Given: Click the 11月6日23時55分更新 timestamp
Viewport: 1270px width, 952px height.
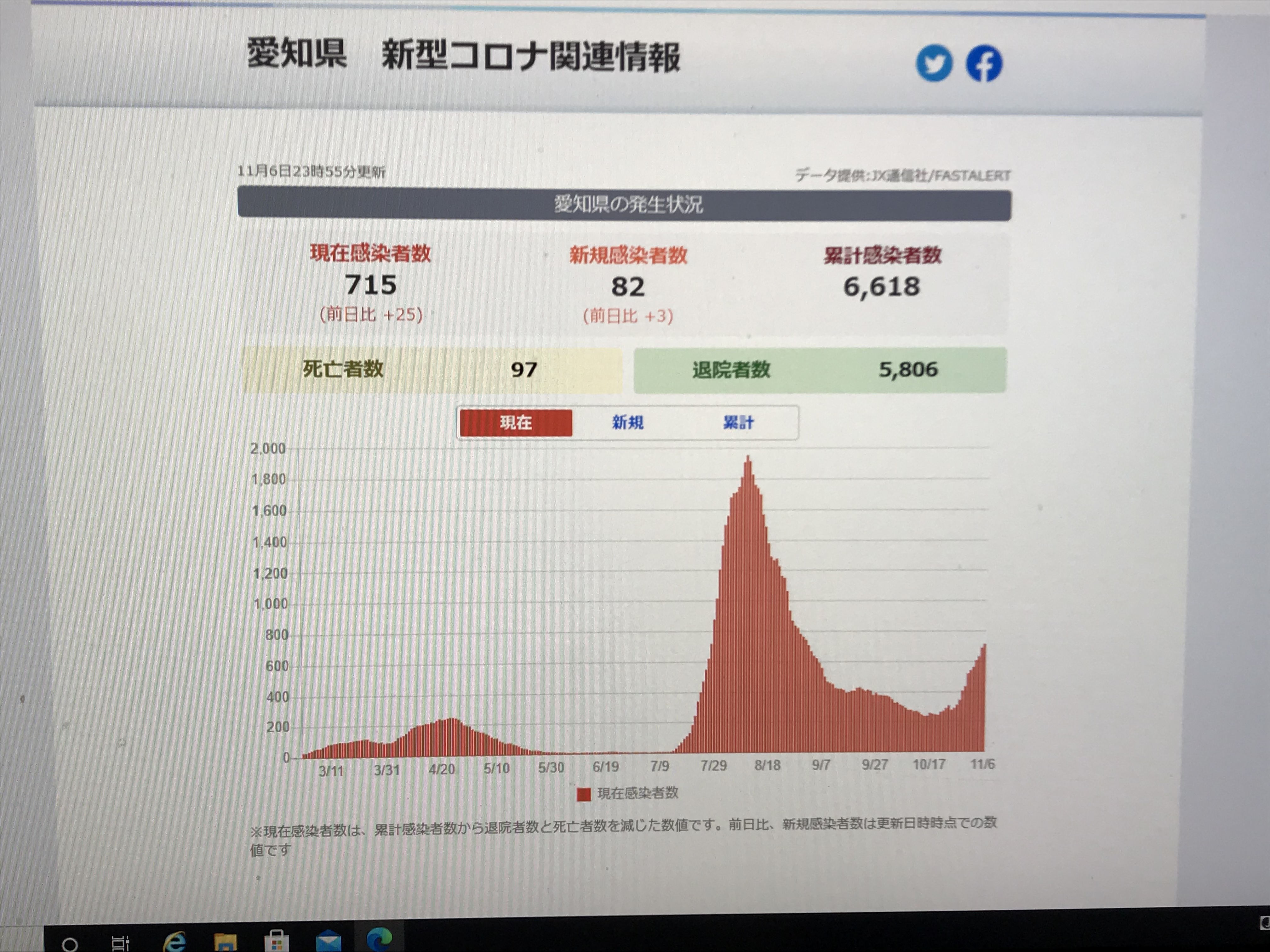Looking at the screenshot, I should pyautogui.click(x=311, y=172).
